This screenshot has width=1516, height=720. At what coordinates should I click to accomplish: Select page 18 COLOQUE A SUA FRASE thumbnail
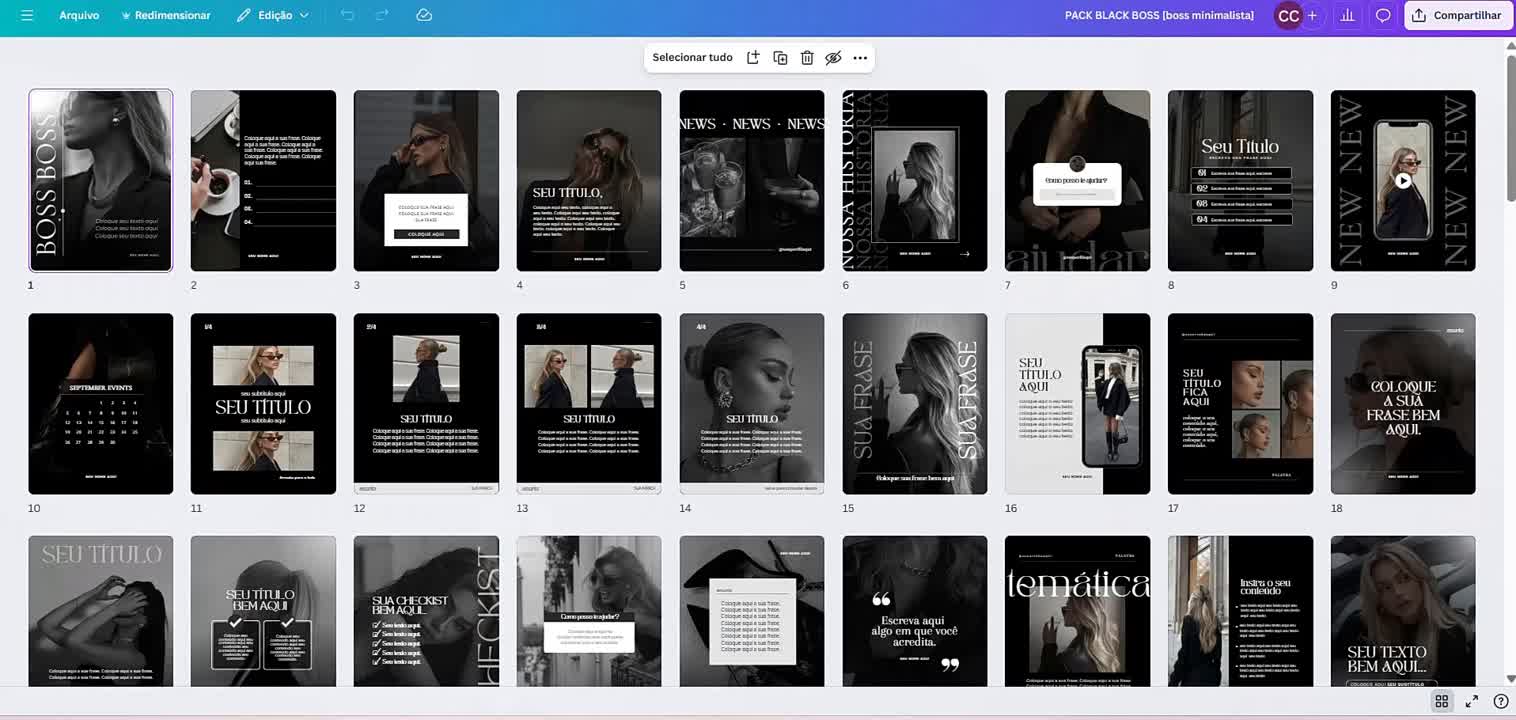tap(1403, 404)
